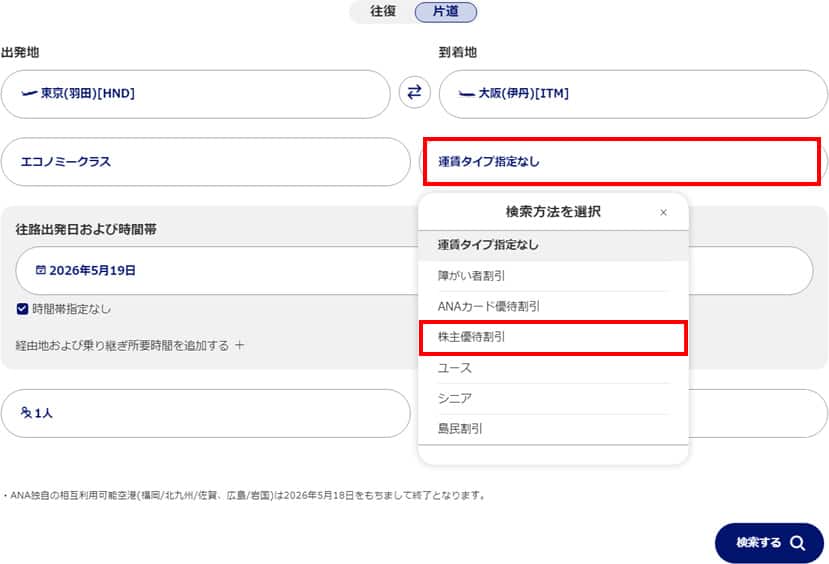Click the airplane icon in departure field

pyautogui.click(x=28, y=94)
